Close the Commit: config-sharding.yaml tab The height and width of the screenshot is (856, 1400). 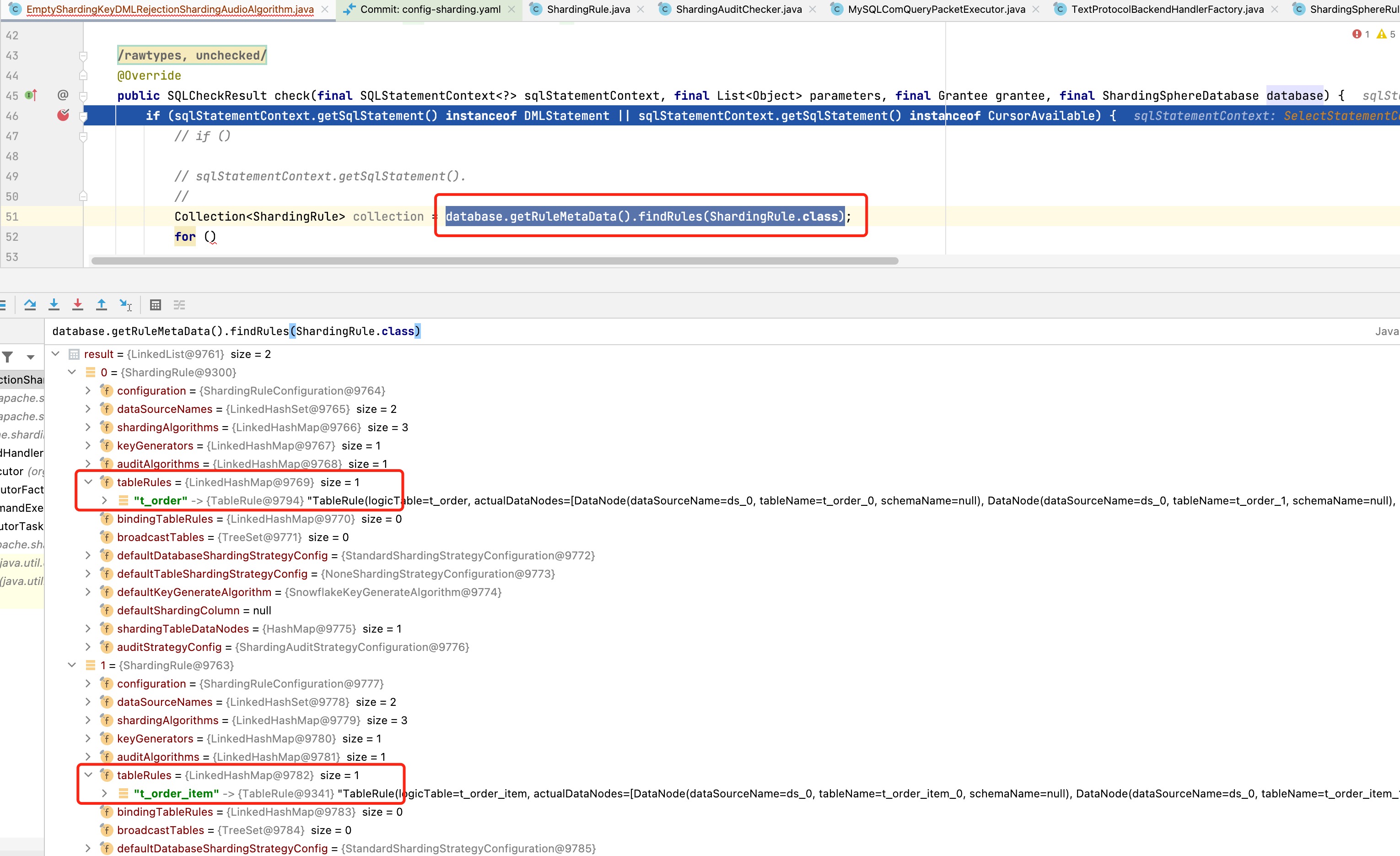tap(512, 9)
